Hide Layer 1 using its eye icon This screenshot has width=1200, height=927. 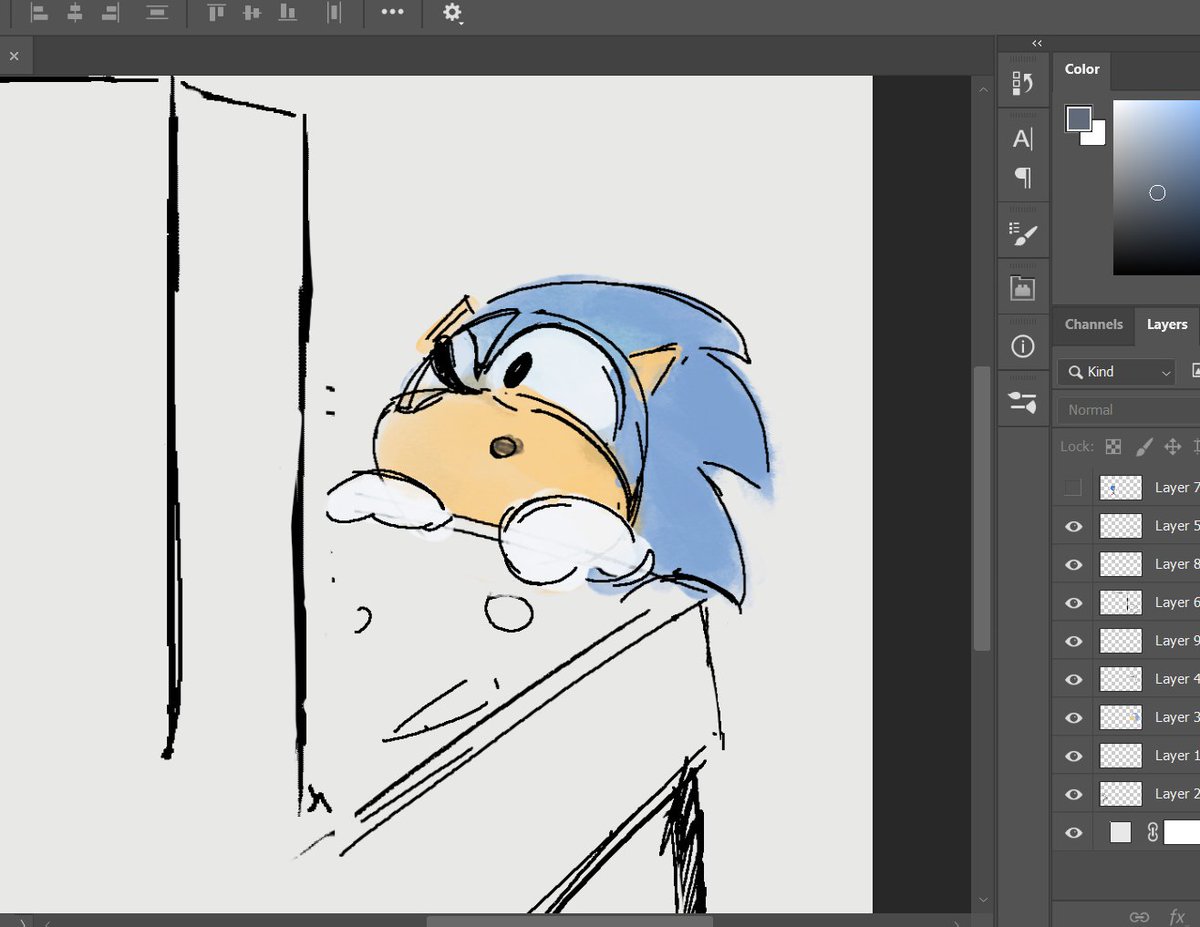1073,756
